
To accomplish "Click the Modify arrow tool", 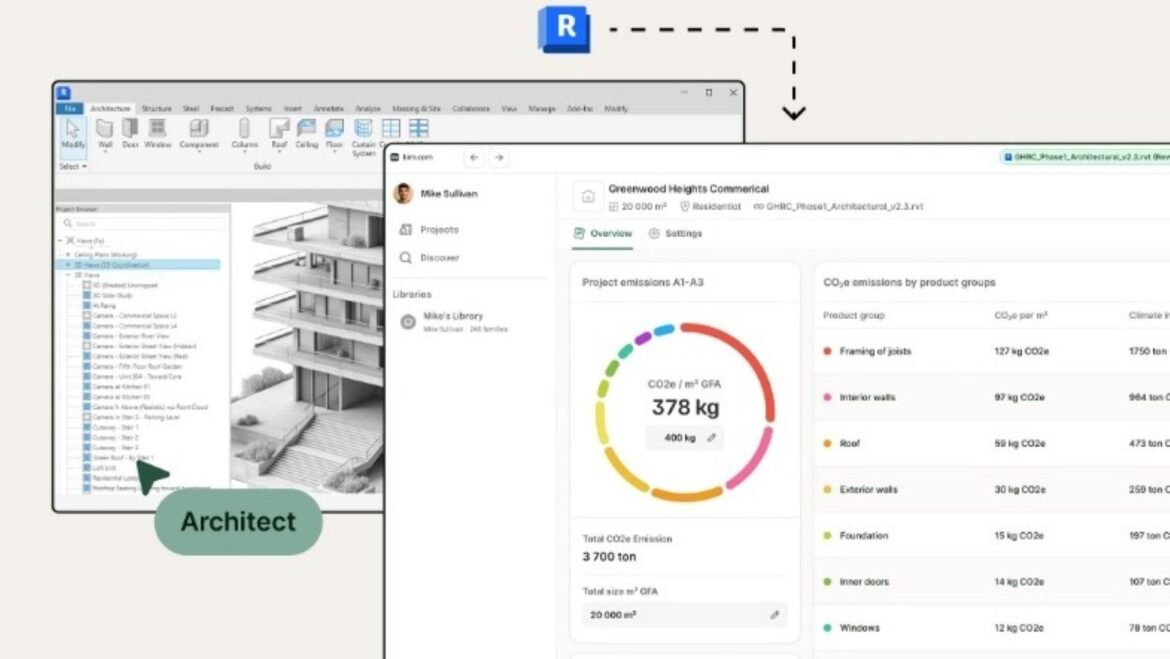I will point(74,129).
